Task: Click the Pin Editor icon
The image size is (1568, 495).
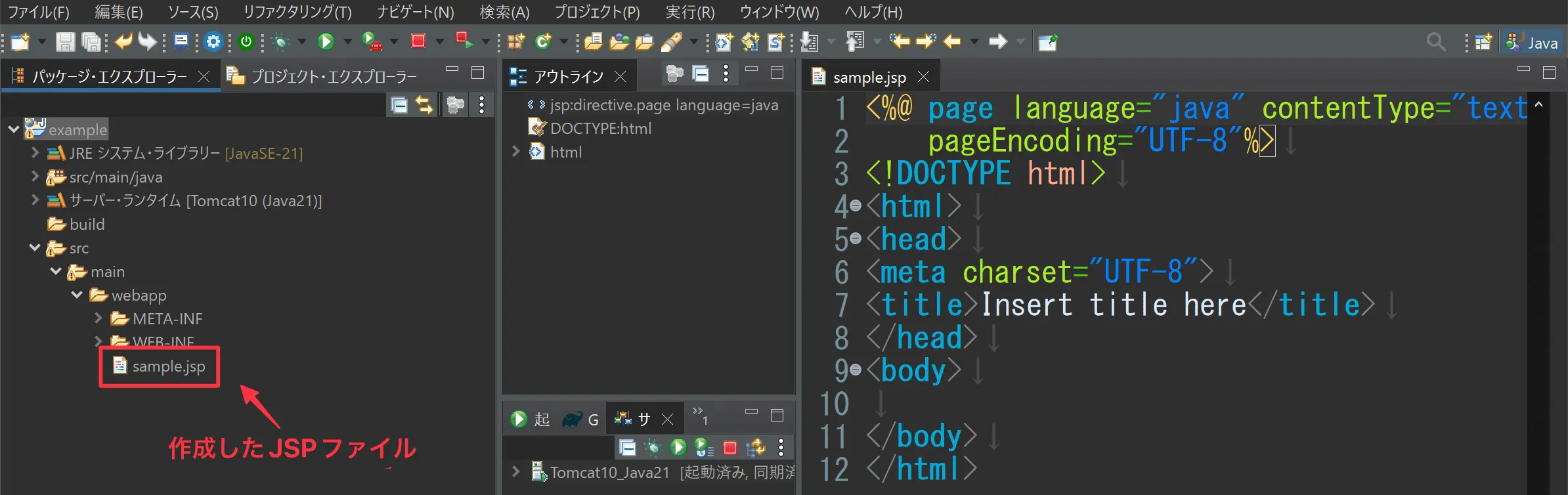Action: click(x=1048, y=42)
